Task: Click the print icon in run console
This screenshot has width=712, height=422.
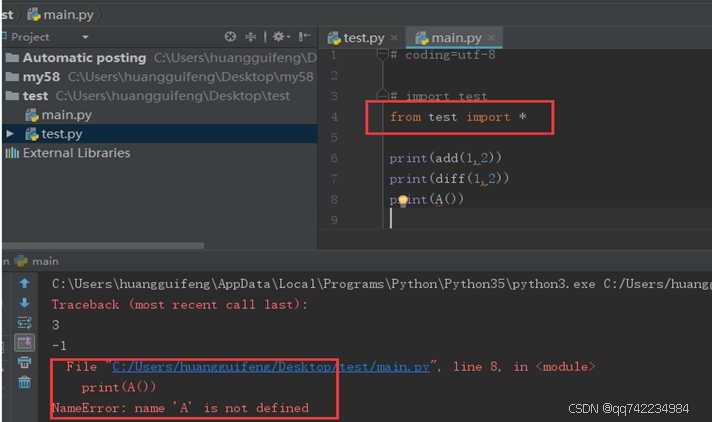Action: click(25, 362)
